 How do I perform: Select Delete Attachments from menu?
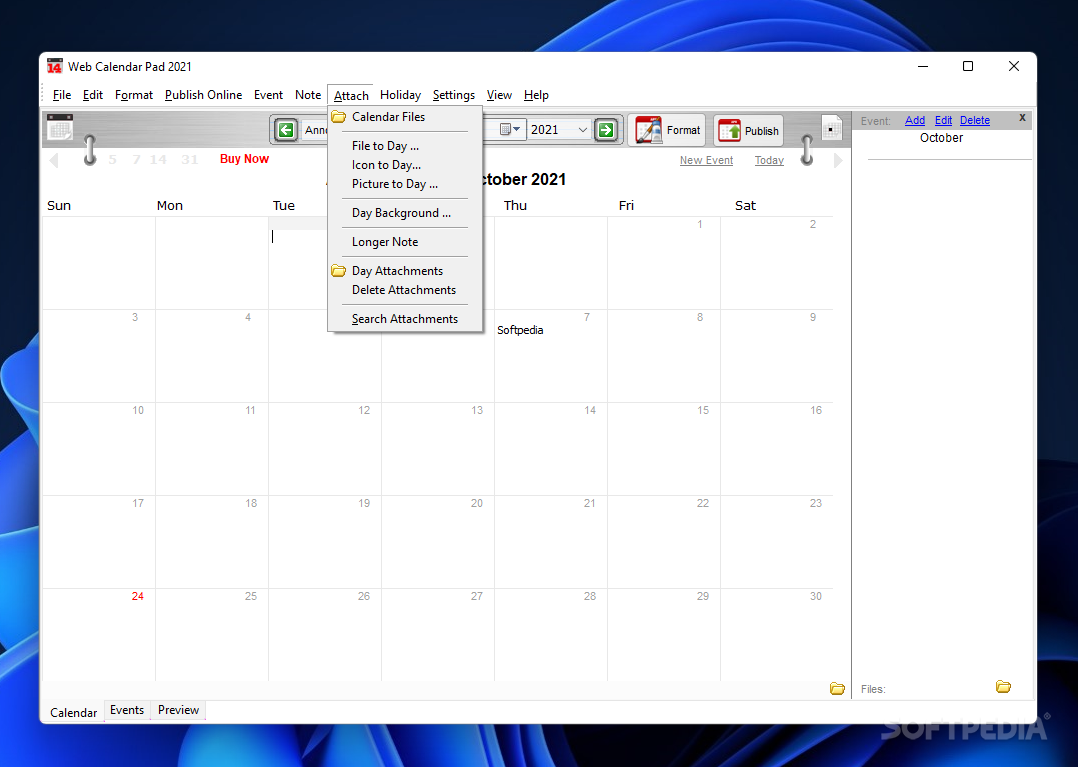405,290
